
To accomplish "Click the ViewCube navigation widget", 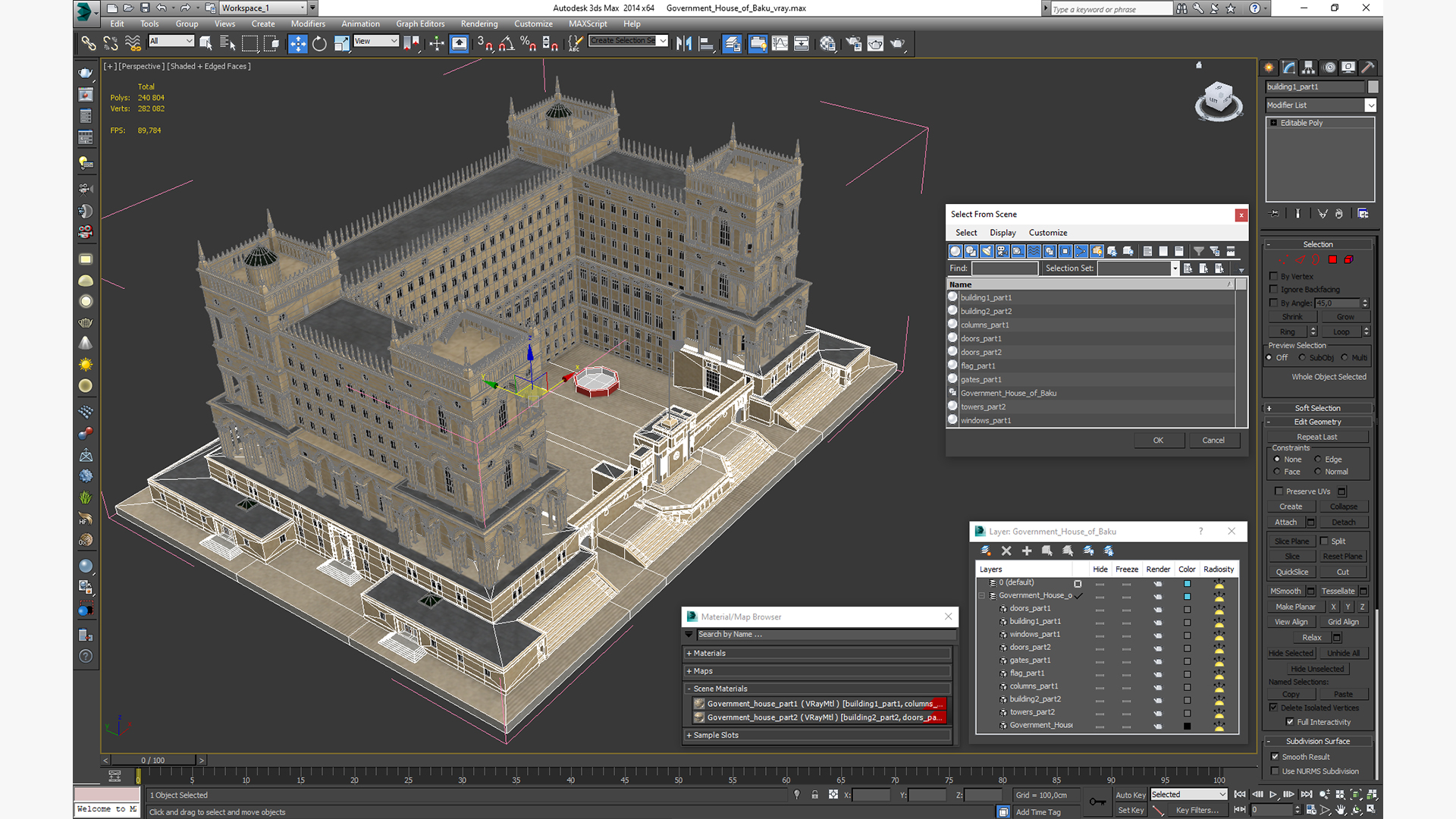I will (1219, 102).
